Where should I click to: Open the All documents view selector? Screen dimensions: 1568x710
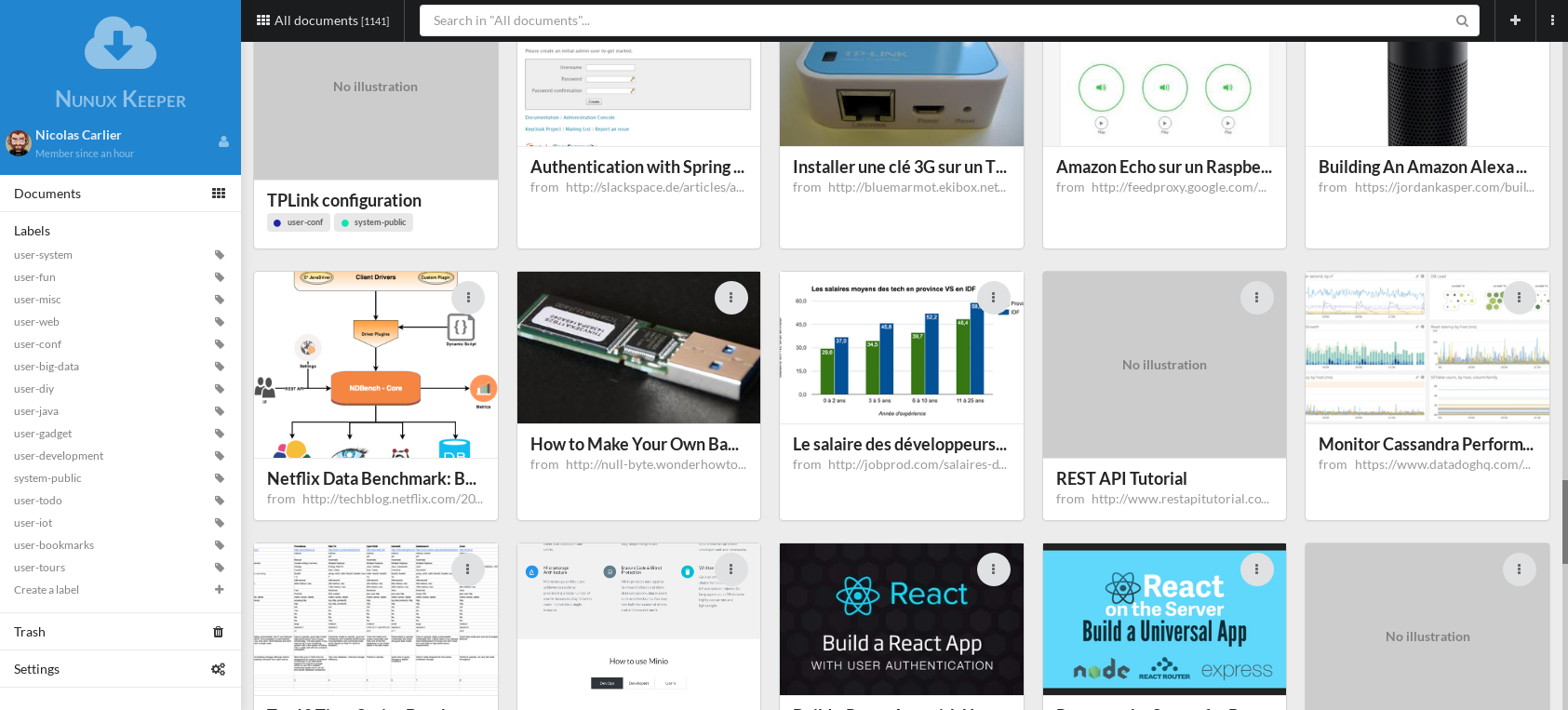pos(323,20)
